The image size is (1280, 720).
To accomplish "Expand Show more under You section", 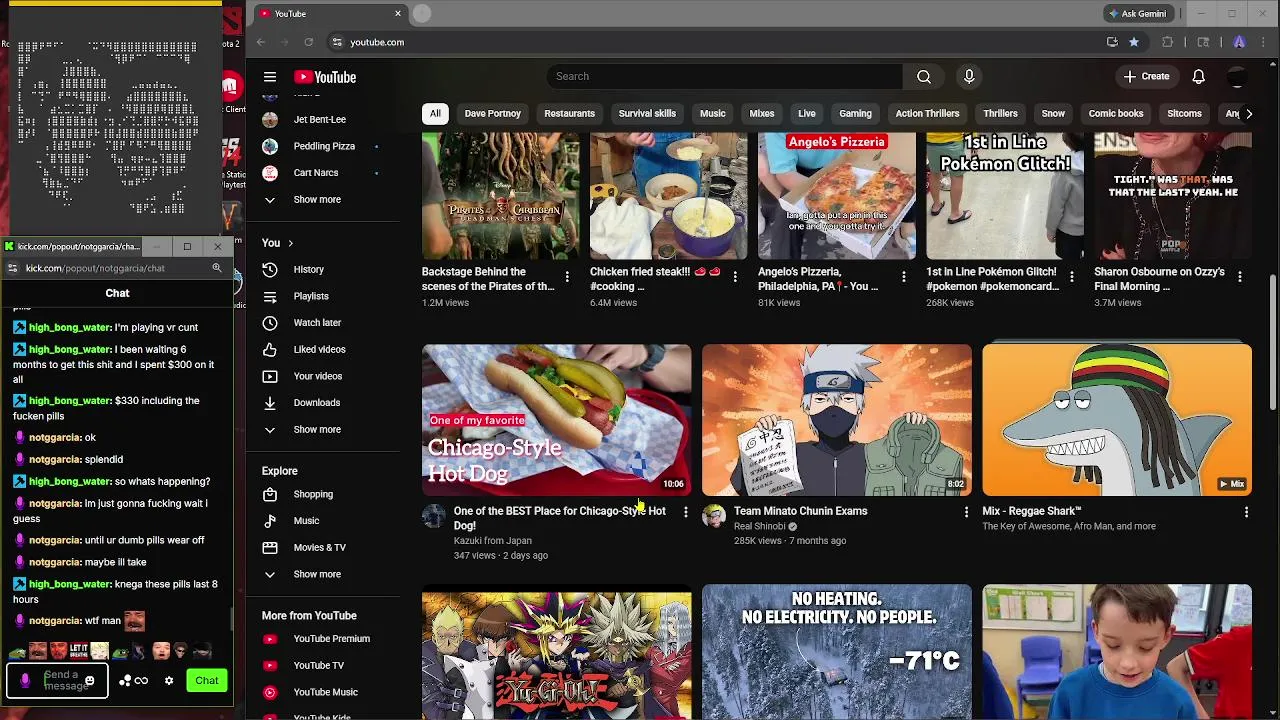I will coord(317,429).
